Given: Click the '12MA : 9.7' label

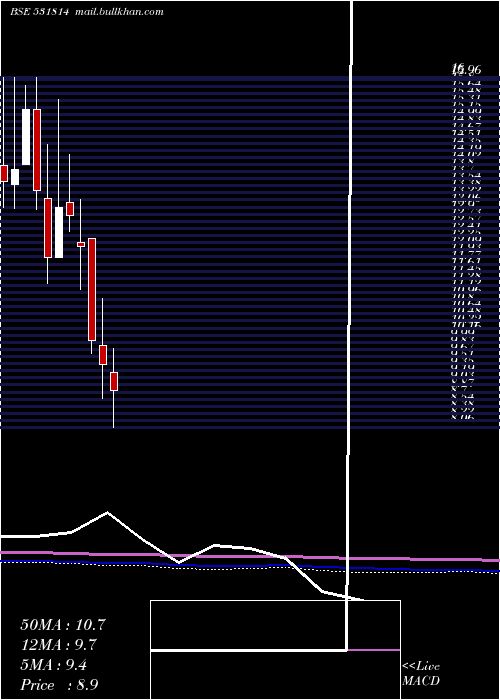Looking at the screenshot, I should (59, 645).
